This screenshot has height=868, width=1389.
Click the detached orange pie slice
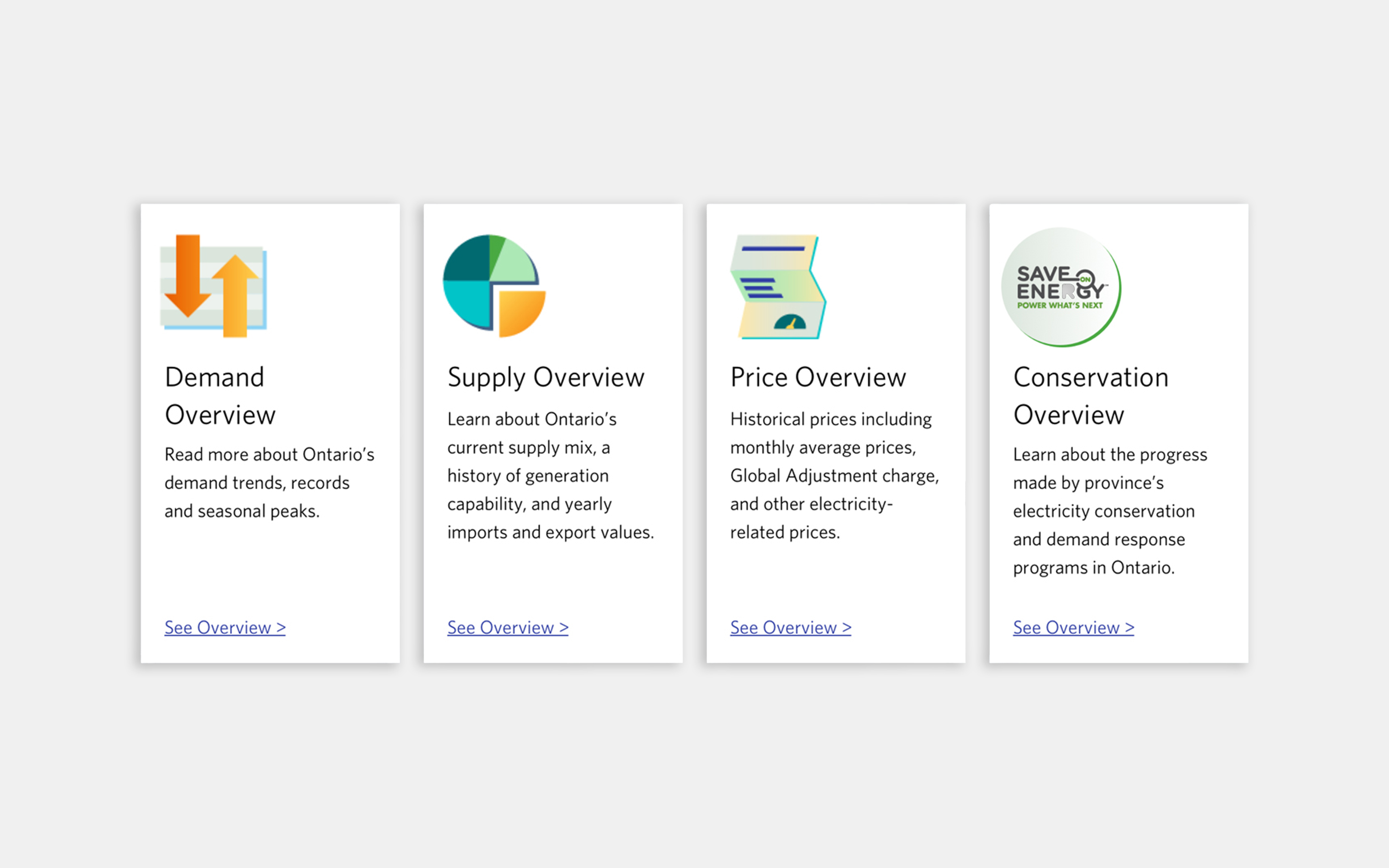(x=522, y=314)
